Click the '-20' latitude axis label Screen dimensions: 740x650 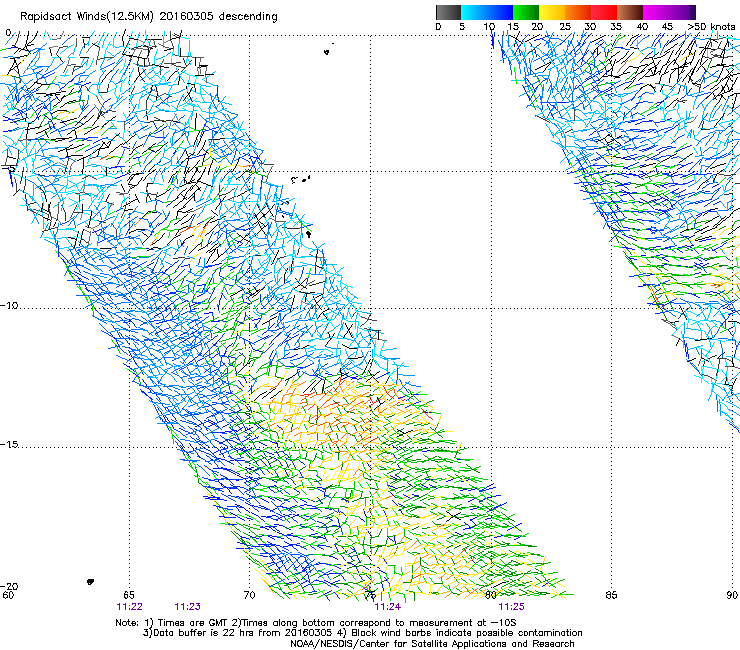coord(9,586)
